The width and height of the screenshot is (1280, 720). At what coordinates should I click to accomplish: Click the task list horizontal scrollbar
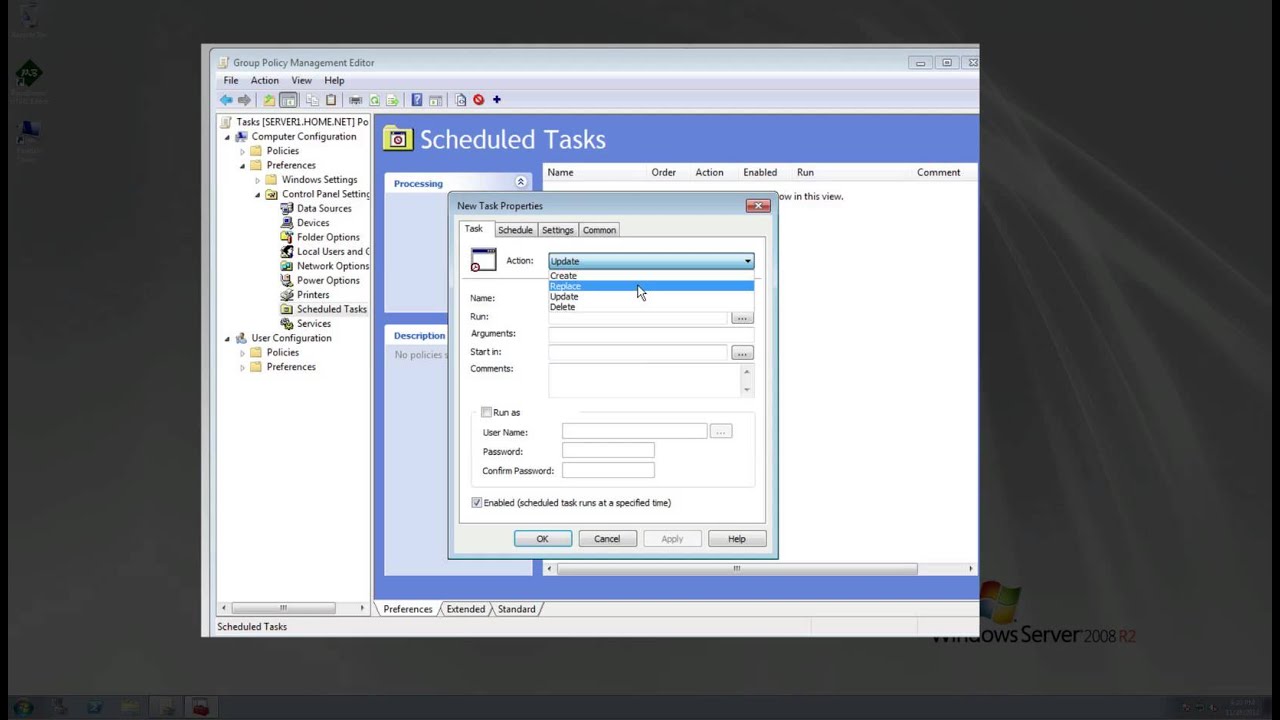[x=759, y=569]
